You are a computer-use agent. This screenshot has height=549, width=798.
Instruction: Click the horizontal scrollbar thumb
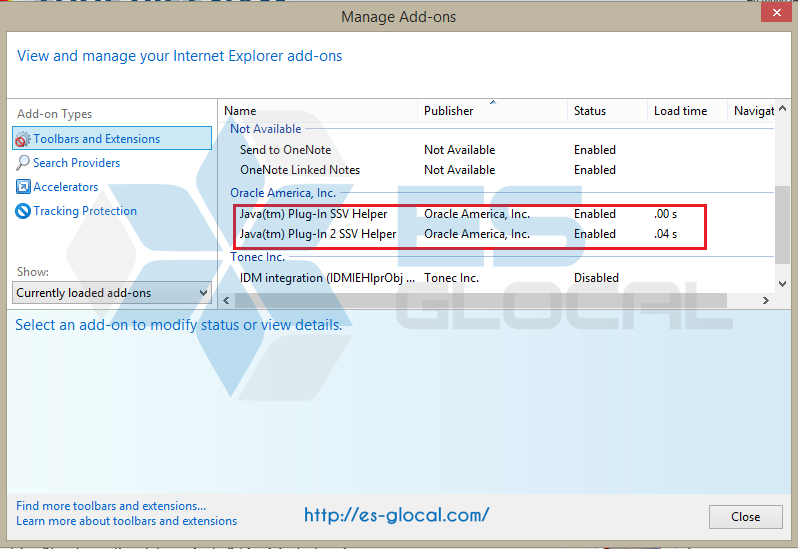point(480,301)
